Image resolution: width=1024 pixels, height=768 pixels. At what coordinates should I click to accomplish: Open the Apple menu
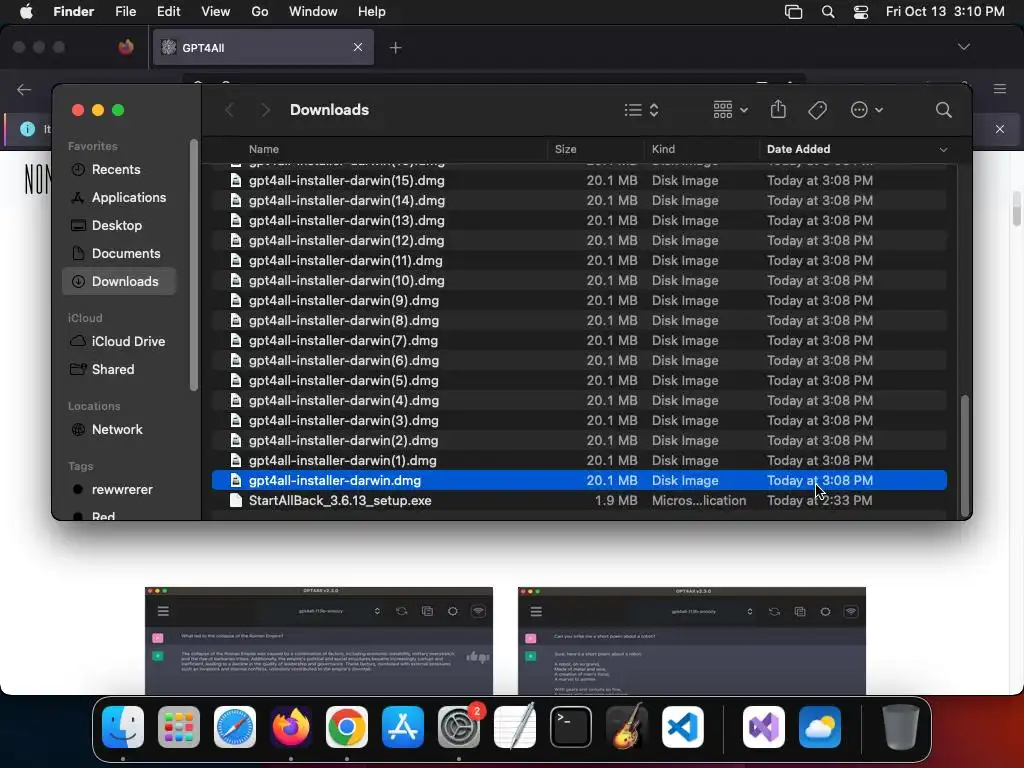(26, 12)
